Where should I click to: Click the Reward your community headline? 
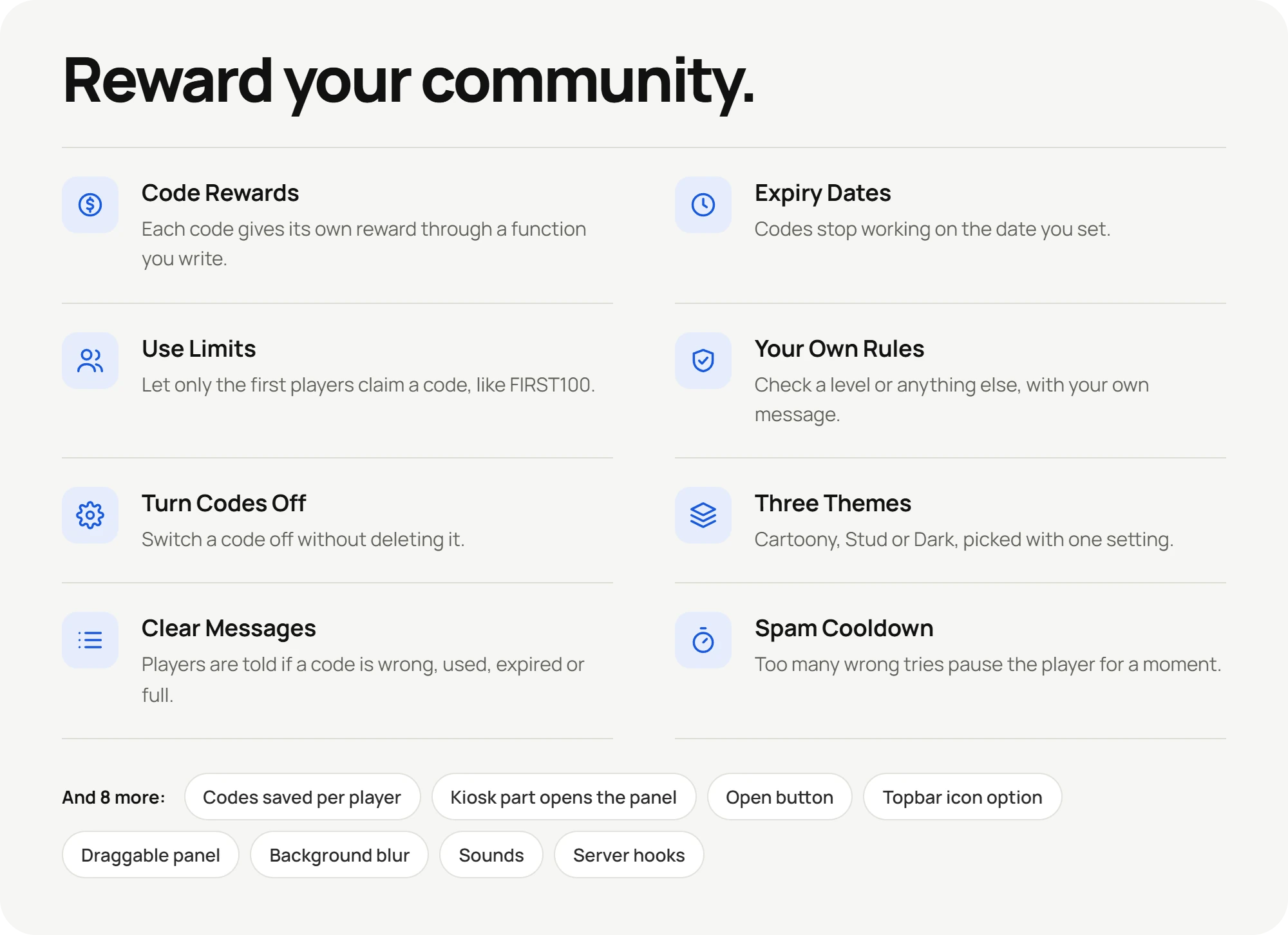pos(408,82)
